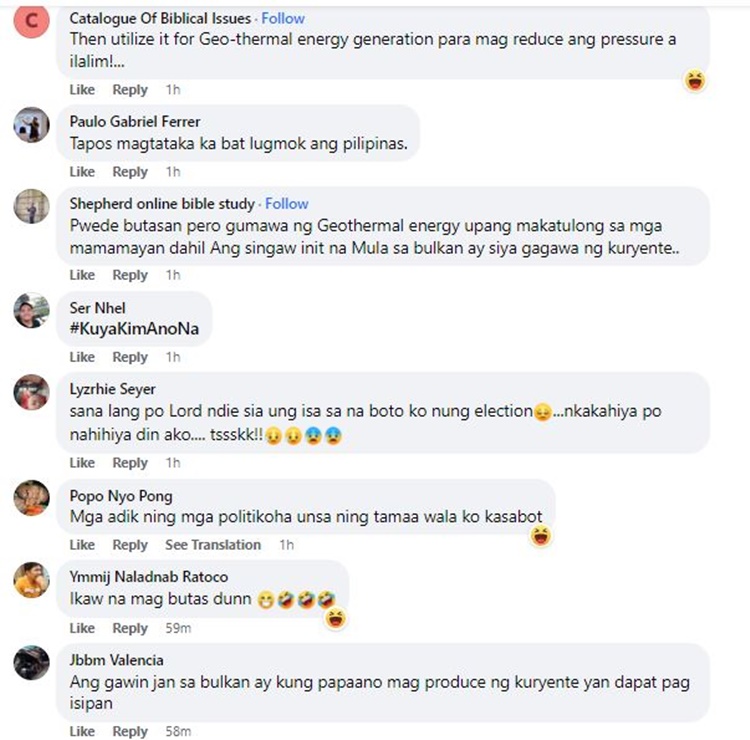View haha reaction on Ymmij's comment

(336, 618)
